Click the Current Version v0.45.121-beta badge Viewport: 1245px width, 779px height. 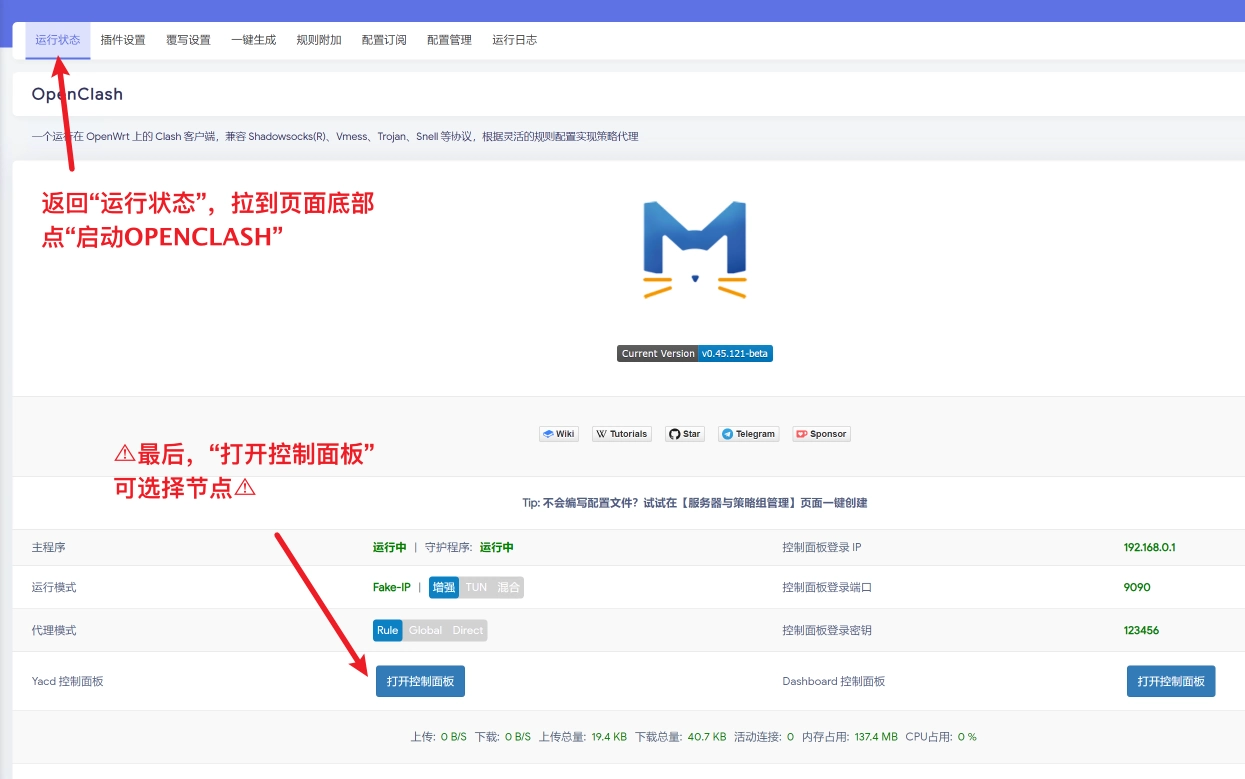pyautogui.click(x=694, y=354)
